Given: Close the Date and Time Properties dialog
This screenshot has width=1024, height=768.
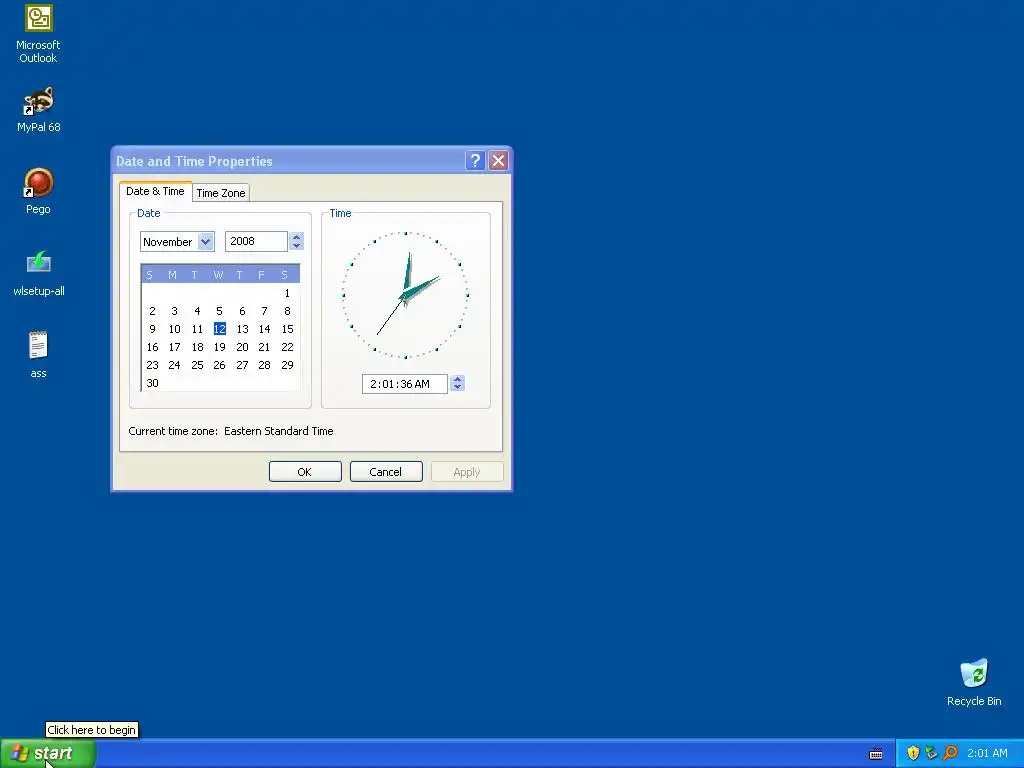Looking at the screenshot, I should [x=498, y=161].
